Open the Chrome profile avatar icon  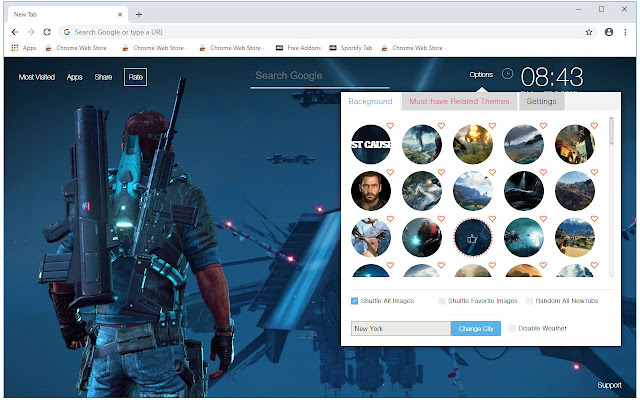pos(609,32)
